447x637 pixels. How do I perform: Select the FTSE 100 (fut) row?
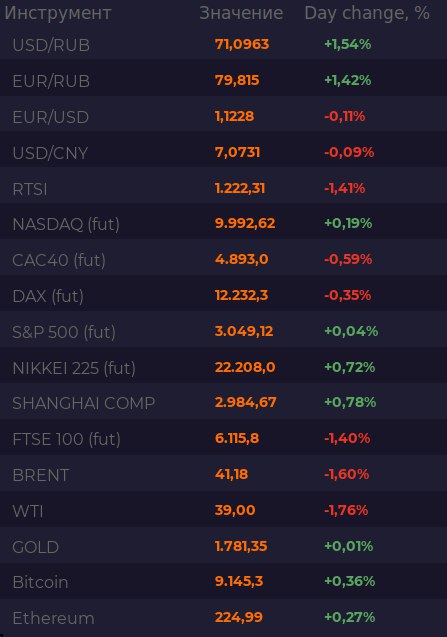point(224,439)
